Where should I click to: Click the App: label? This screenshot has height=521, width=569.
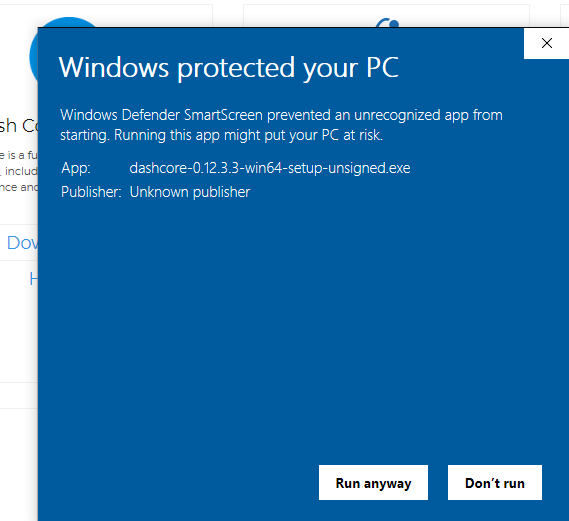pos(76,168)
